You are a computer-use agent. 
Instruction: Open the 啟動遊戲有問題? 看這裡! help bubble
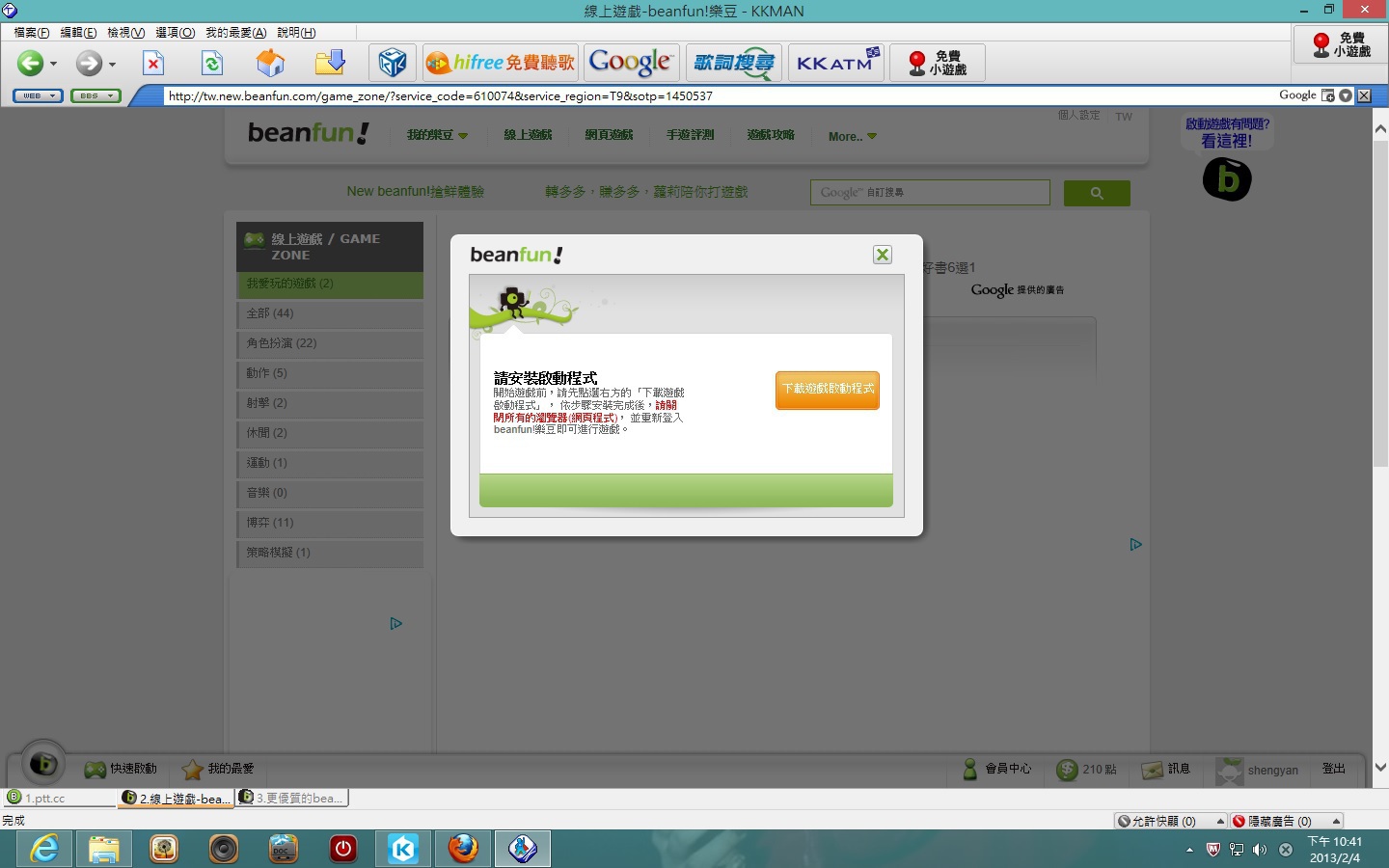click(1227, 132)
